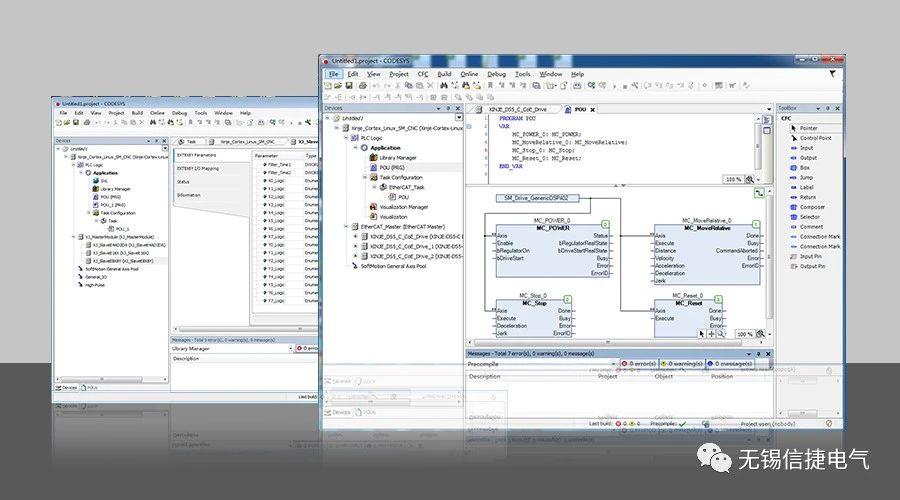900x500 pixels.
Task: Select POU (PRG) in front device tree
Action: (387, 168)
